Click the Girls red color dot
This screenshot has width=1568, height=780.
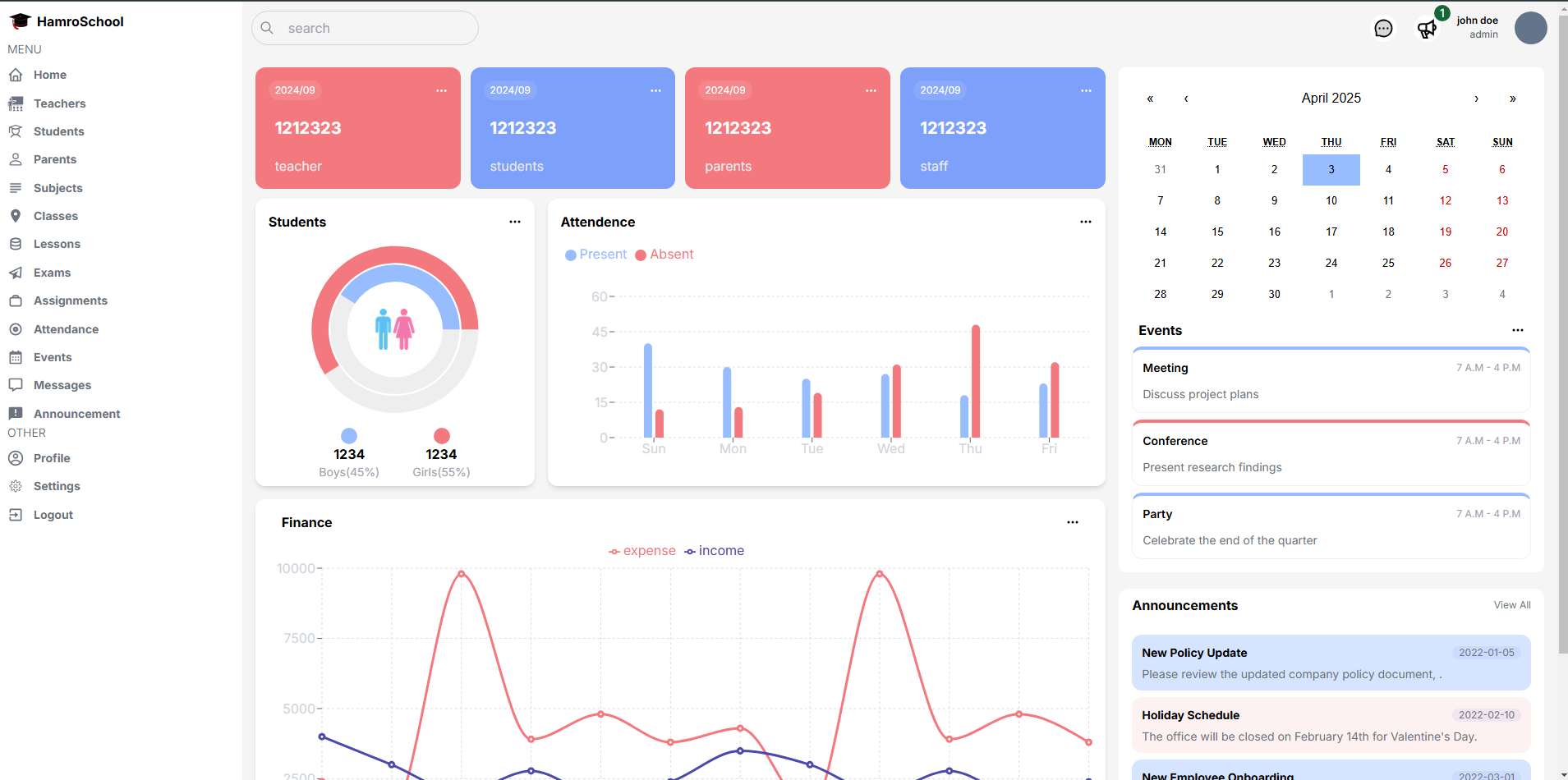click(442, 436)
